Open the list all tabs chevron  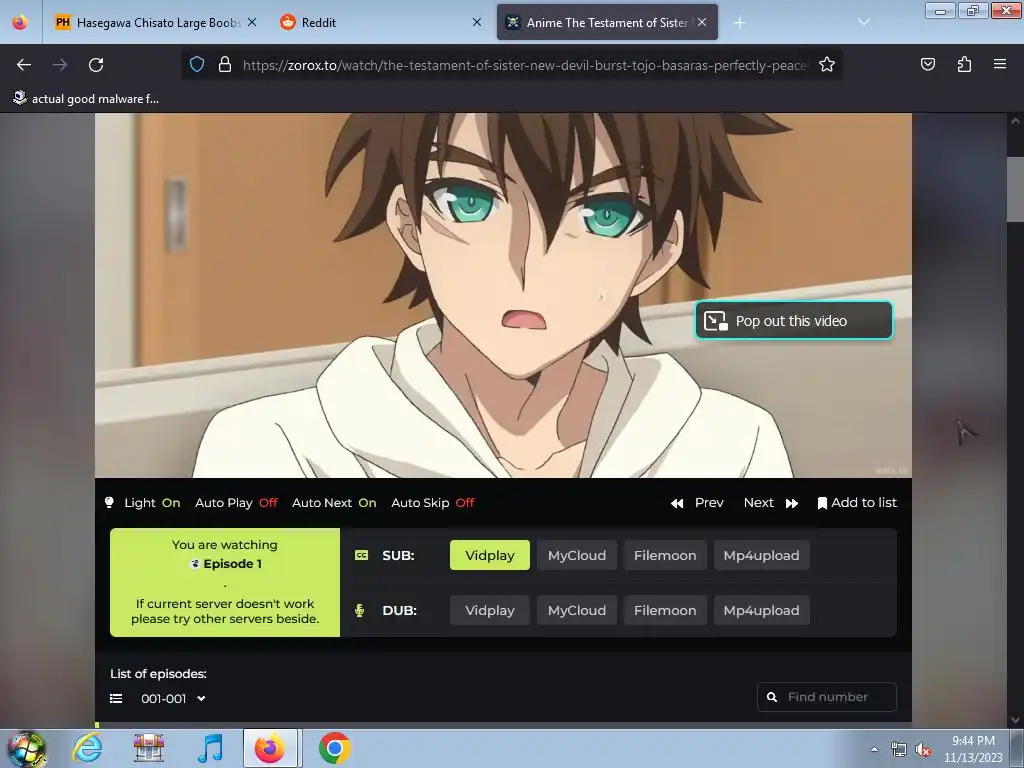863,22
